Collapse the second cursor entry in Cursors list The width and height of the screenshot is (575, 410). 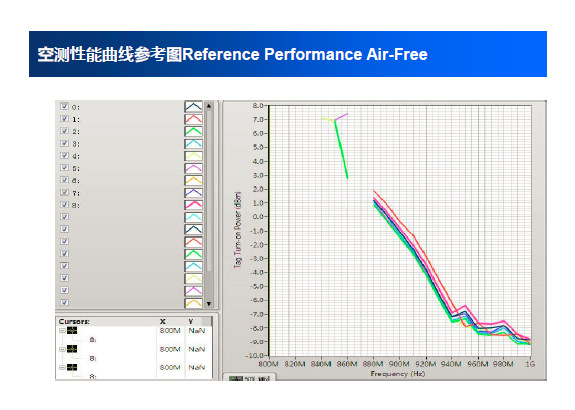pyautogui.click(x=62, y=349)
